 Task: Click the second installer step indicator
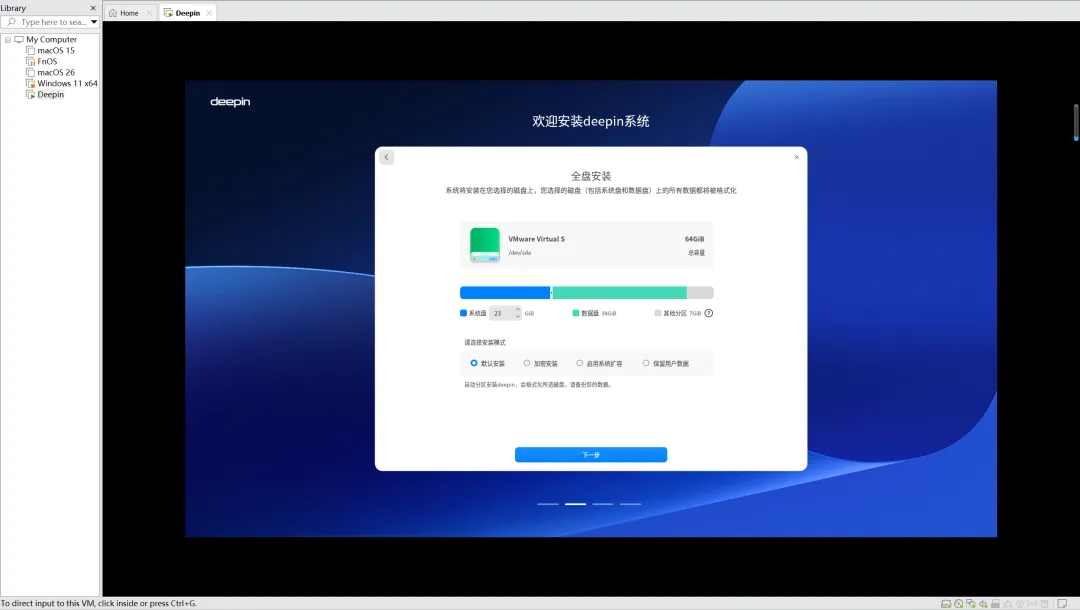tap(575, 504)
